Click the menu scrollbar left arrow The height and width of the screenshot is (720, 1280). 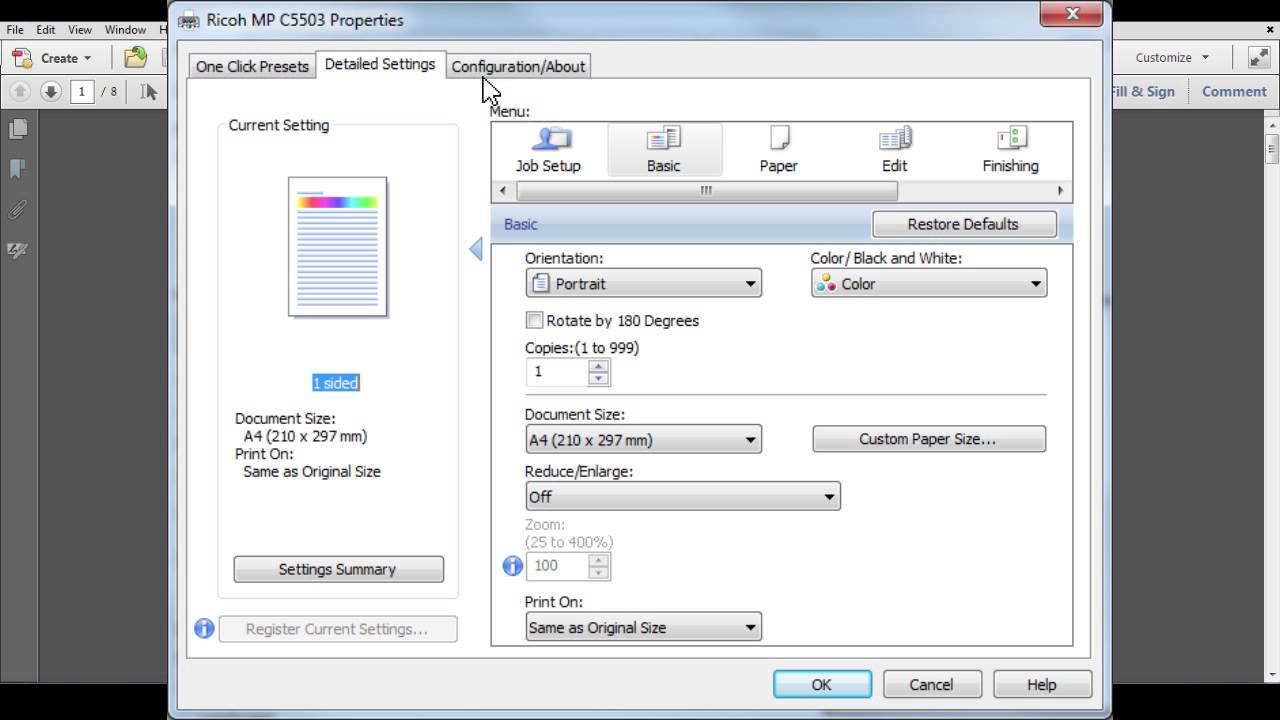point(502,190)
